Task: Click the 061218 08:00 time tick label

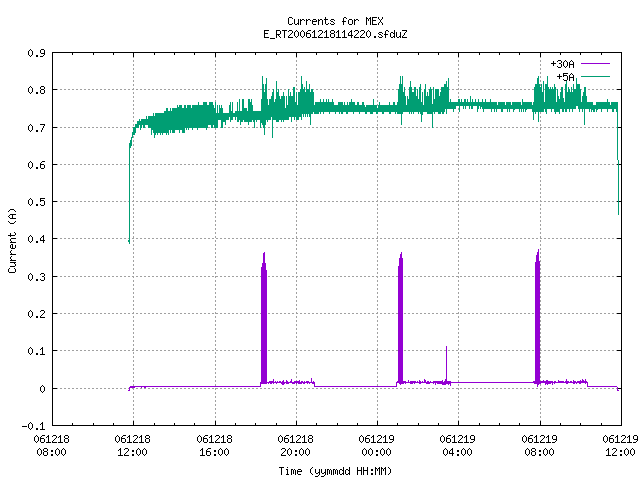Action: pyautogui.click(x=51, y=446)
